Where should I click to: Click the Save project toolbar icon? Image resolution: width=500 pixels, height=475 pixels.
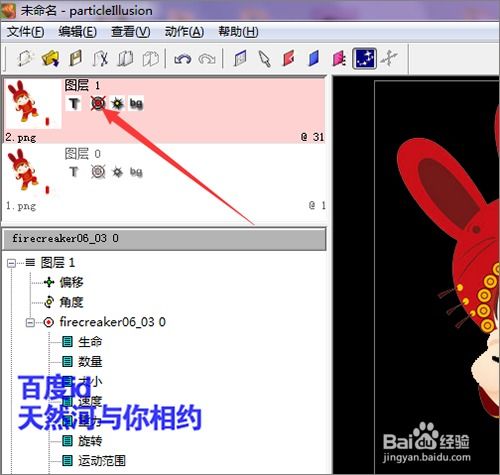pyautogui.click(x=76, y=59)
